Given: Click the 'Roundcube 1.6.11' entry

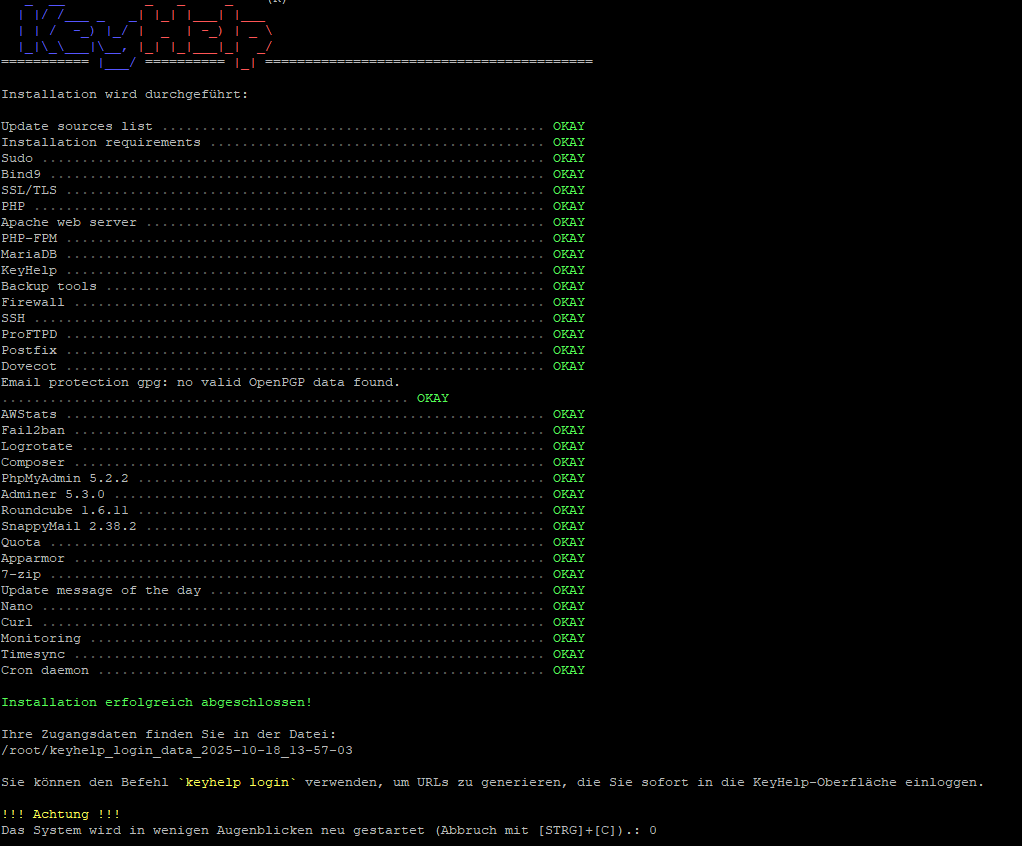Looking at the screenshot, I should pyautogui.click(x=64, y=510).
